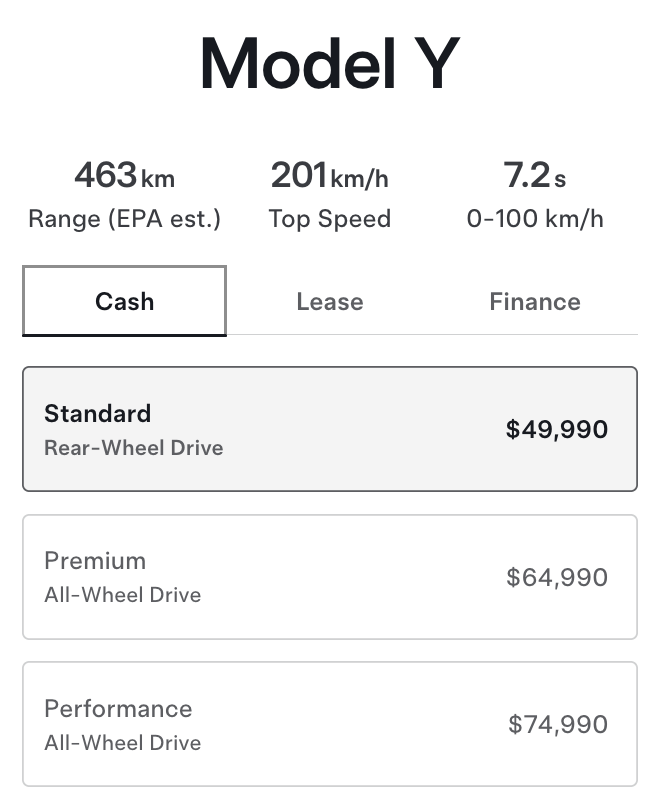Click the $64,990 Premium price
Image resolution: width=656 pixels, height=810 pixels.
pos(556,577)
